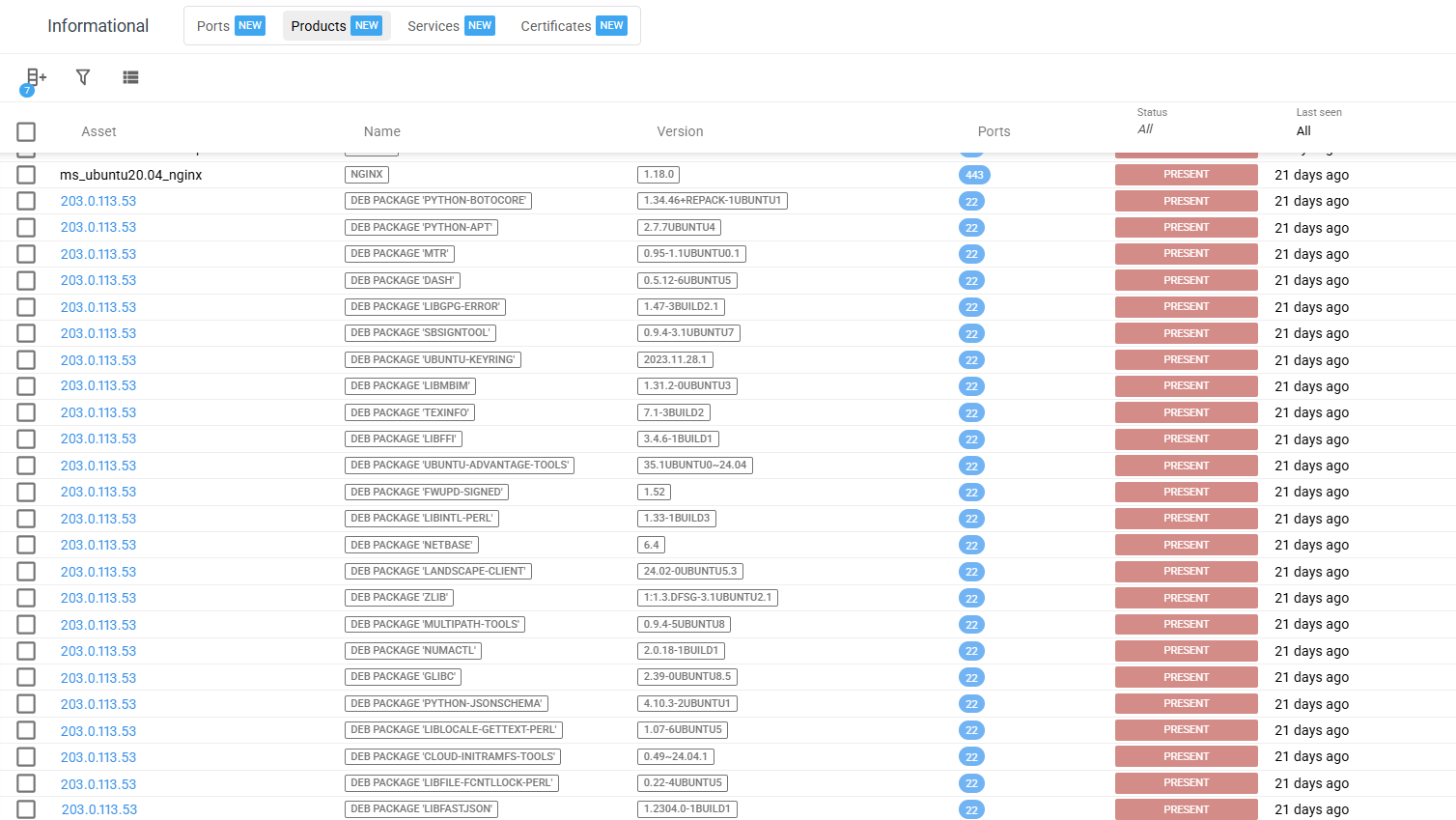The width and height of the screenshot is (1456, 820).
Task: Select checkbox for the DEB PACKAGE 'ZLIB' row
Action: click(26, 598)
